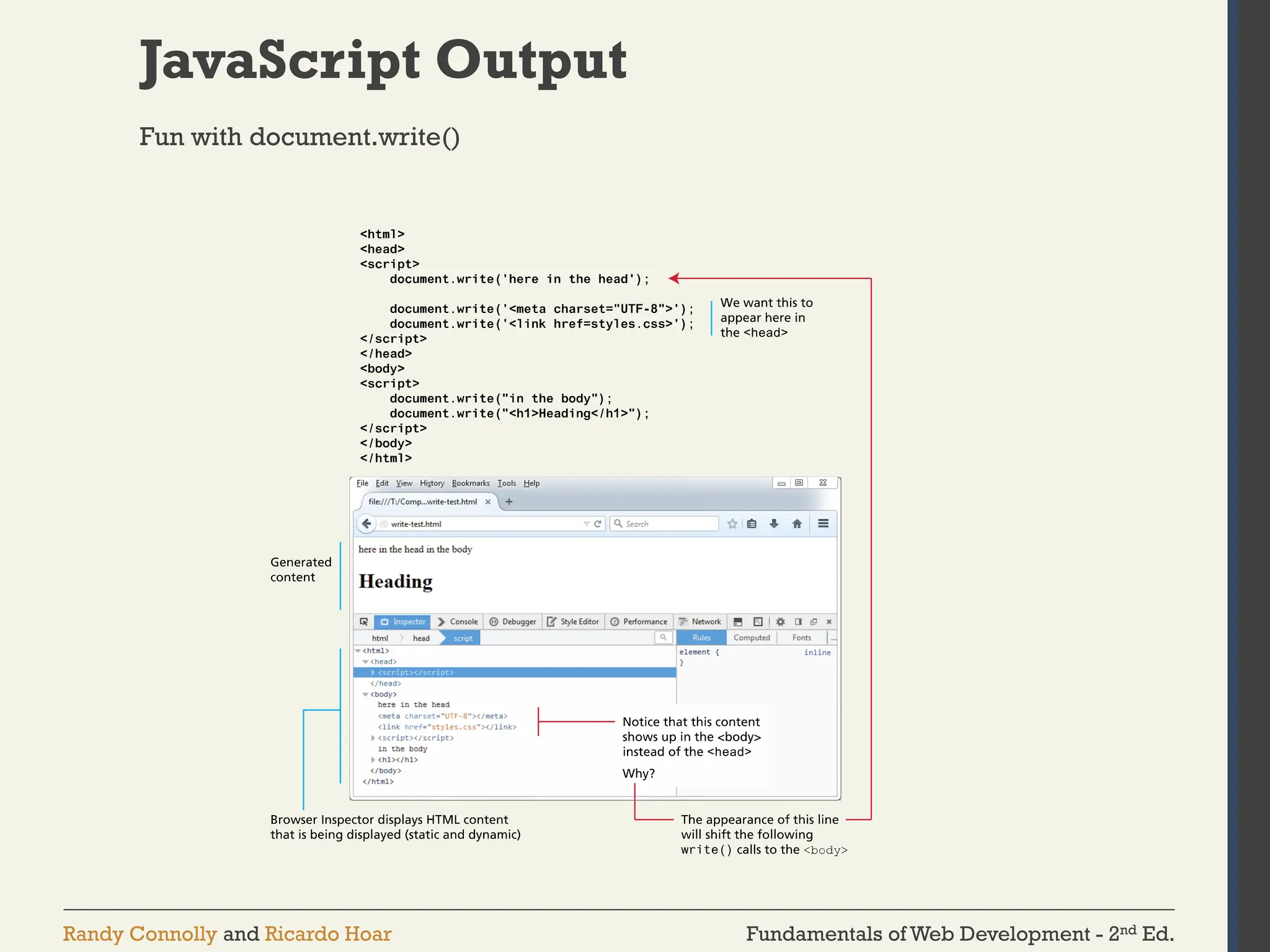Open a new tab with plus icon
1270x952 pixels.
[x=509, y=502]
